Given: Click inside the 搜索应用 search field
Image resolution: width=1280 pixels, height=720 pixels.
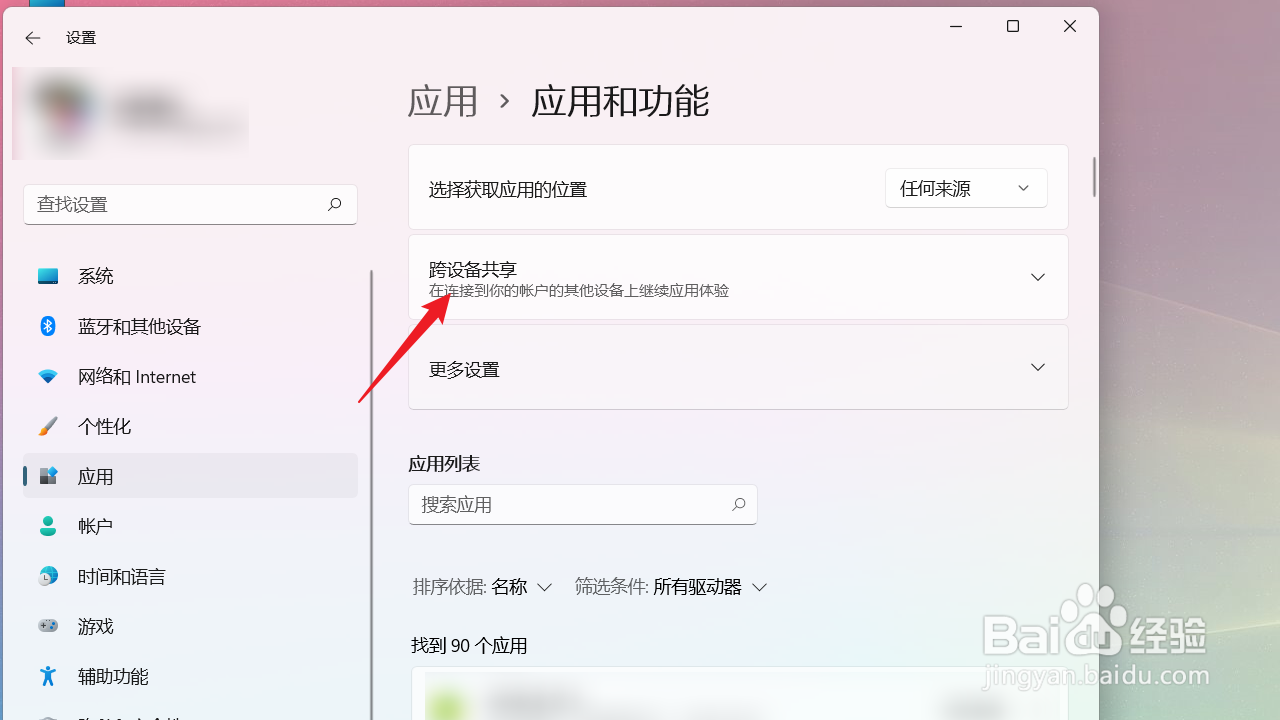Looking at the screenshot, I should pyautogui.click(x=560, y=504).
